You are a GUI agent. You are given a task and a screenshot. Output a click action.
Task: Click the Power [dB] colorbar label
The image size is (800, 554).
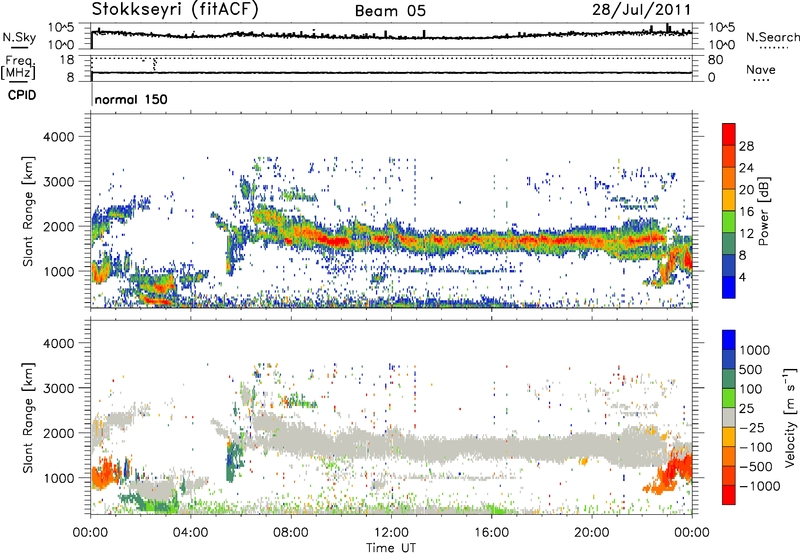763,211
